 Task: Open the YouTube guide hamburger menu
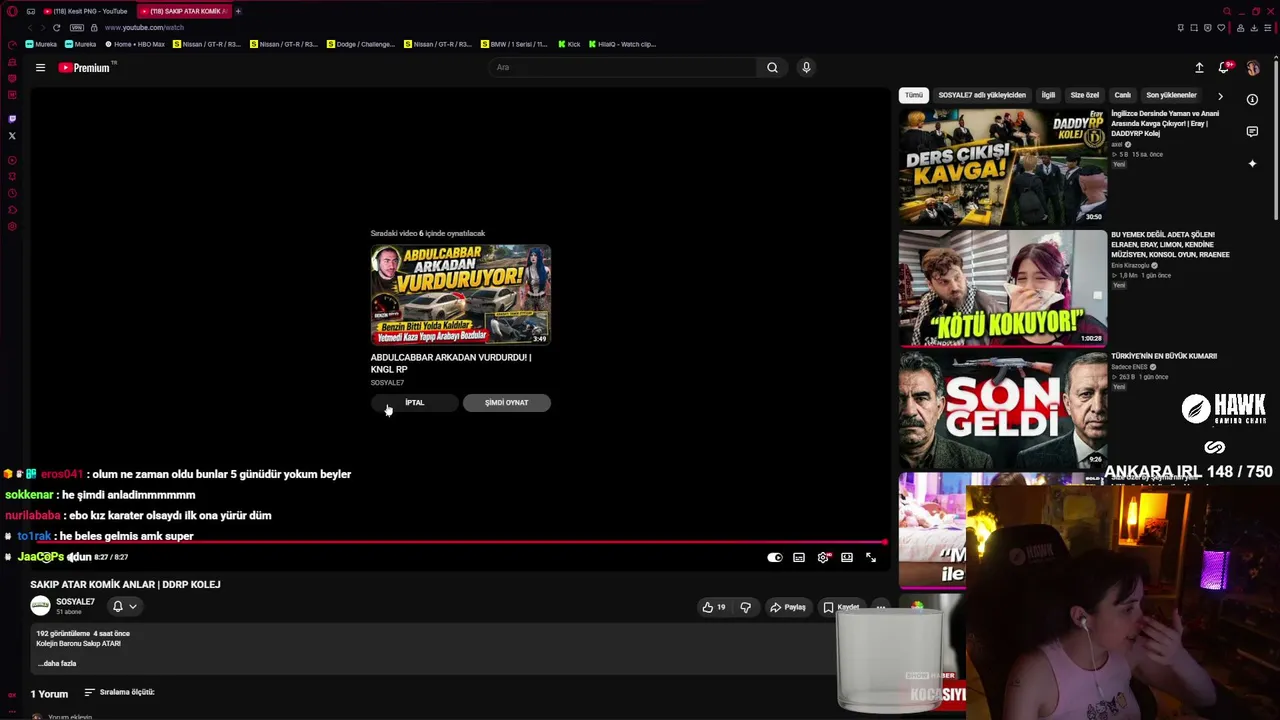40,68
